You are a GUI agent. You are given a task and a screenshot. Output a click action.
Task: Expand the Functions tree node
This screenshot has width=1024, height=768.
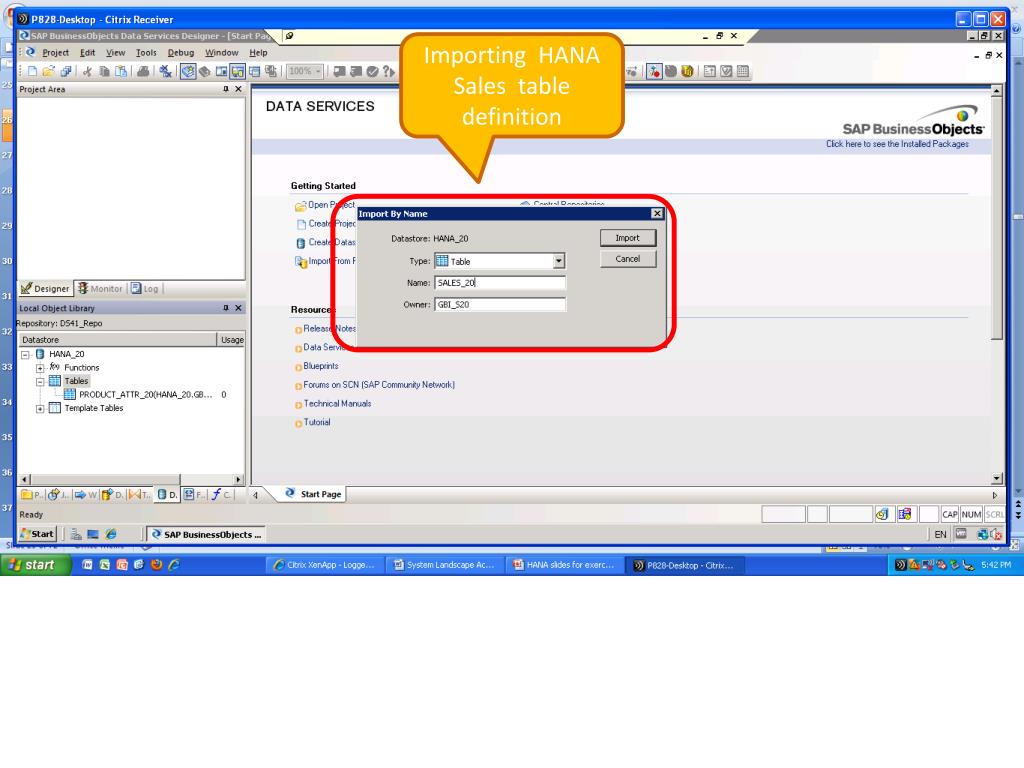point(40,368)
